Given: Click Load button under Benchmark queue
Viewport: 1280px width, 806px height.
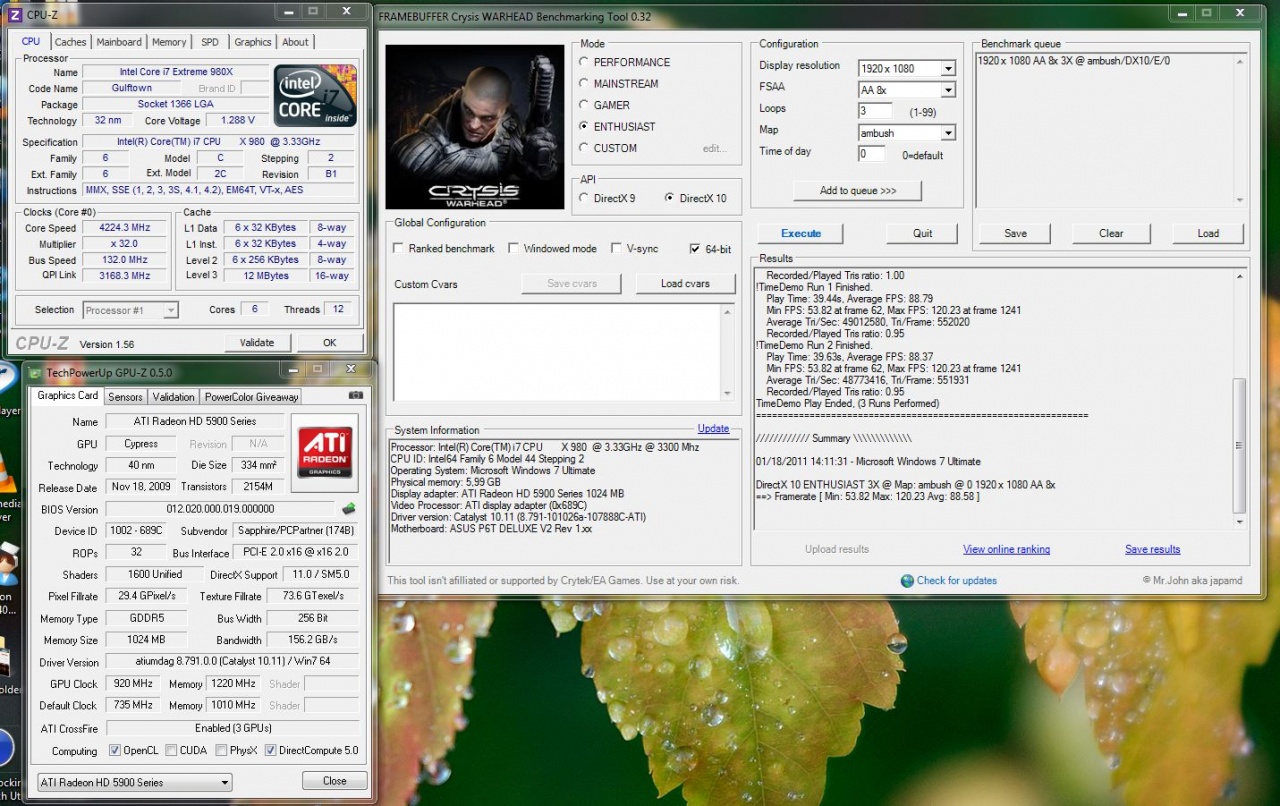Looking at the screenshot, I should click(1208, 233).
